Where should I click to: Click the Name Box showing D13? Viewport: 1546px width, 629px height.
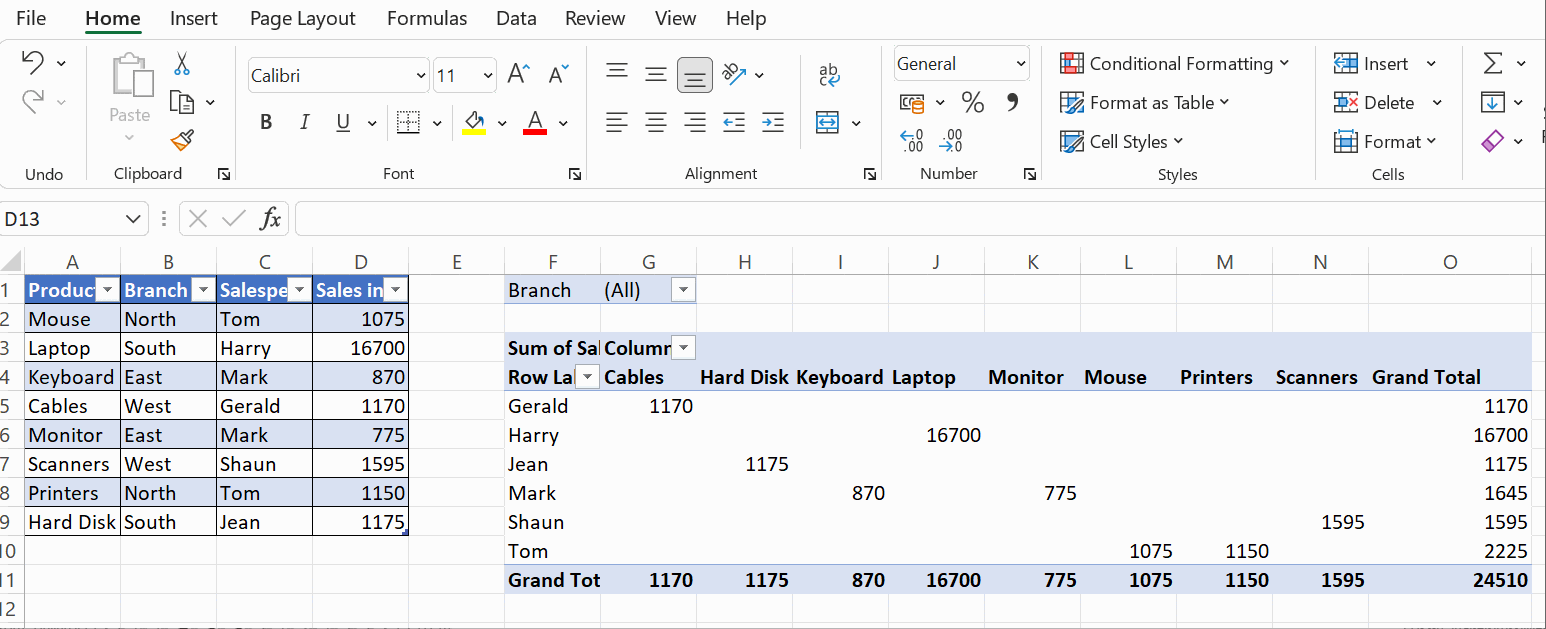pyautogui.click(x=60, y=217)
